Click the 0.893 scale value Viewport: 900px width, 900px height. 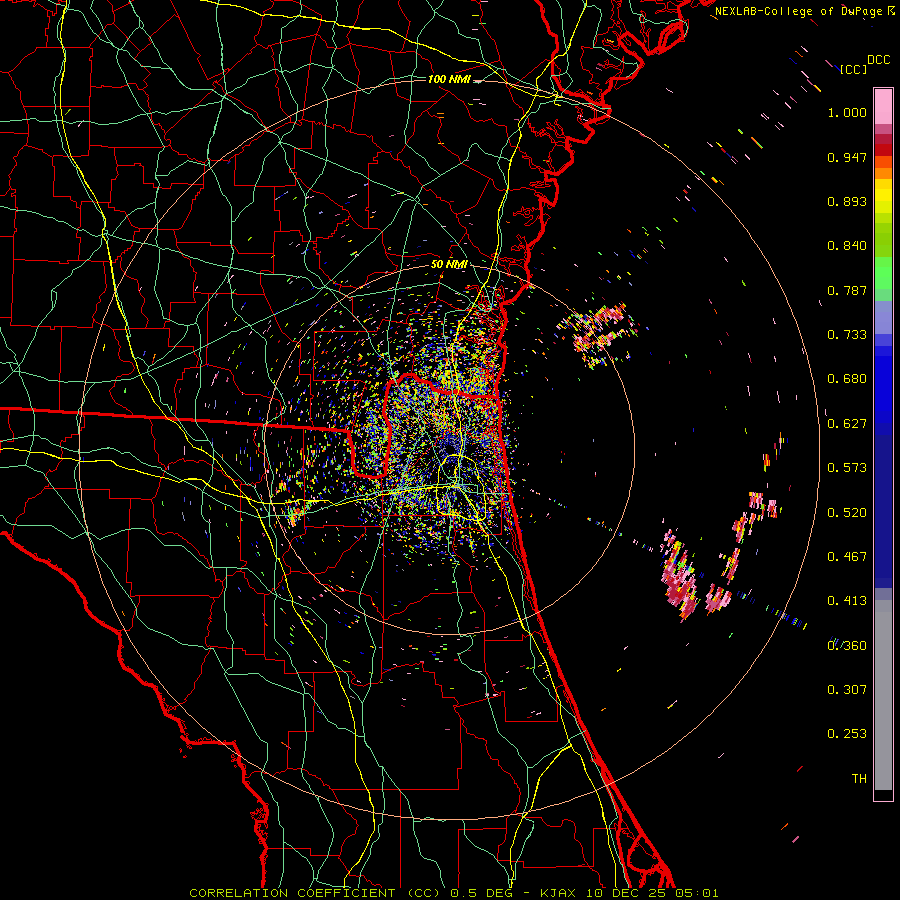(847, 201)
